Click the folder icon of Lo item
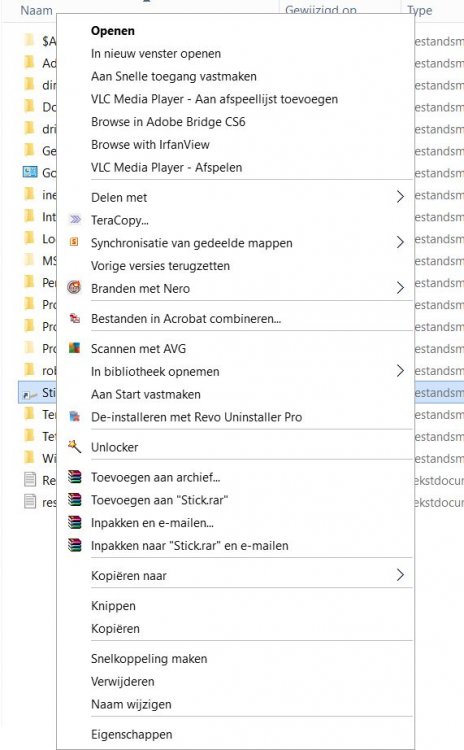464x750 pixels. (x=29, y=238)
